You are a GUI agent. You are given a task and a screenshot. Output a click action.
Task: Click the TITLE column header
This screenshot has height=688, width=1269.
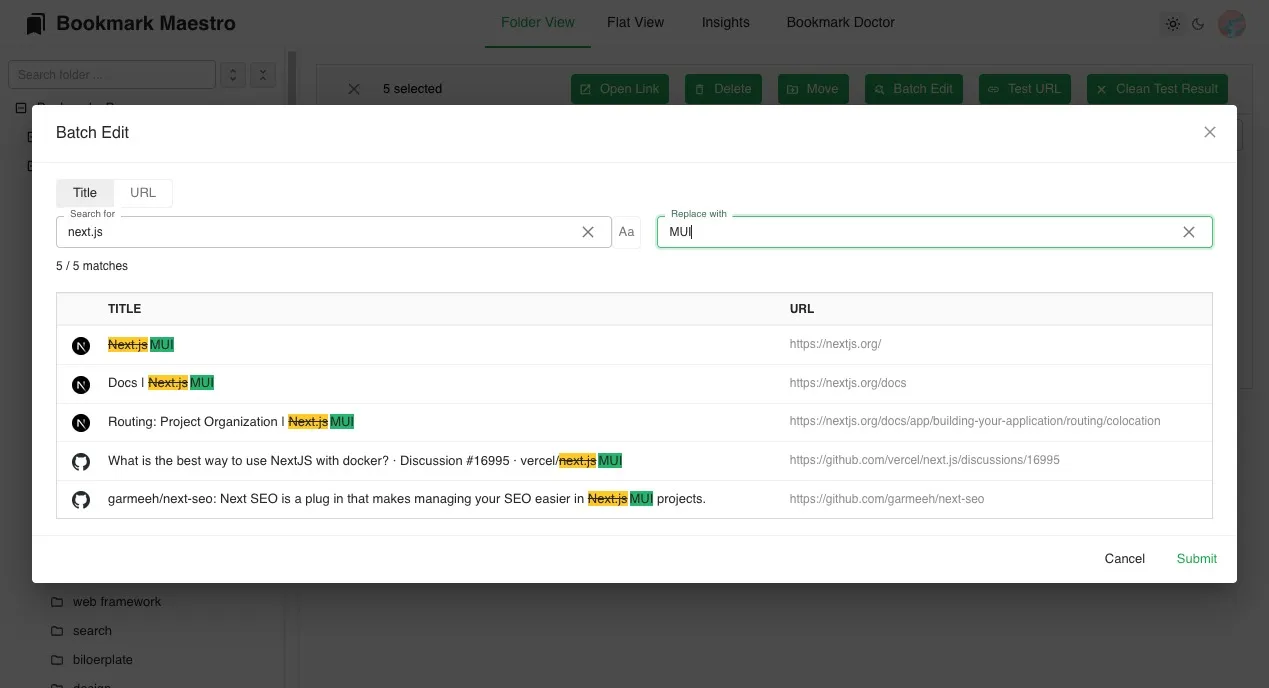pyautogui.click(x=124, y=309)
